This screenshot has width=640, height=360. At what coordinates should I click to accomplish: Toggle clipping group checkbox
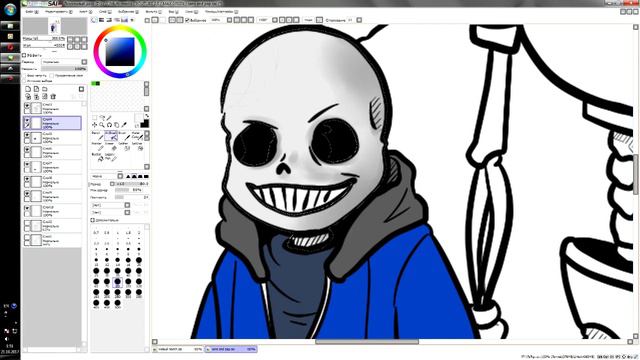point(51,76)
